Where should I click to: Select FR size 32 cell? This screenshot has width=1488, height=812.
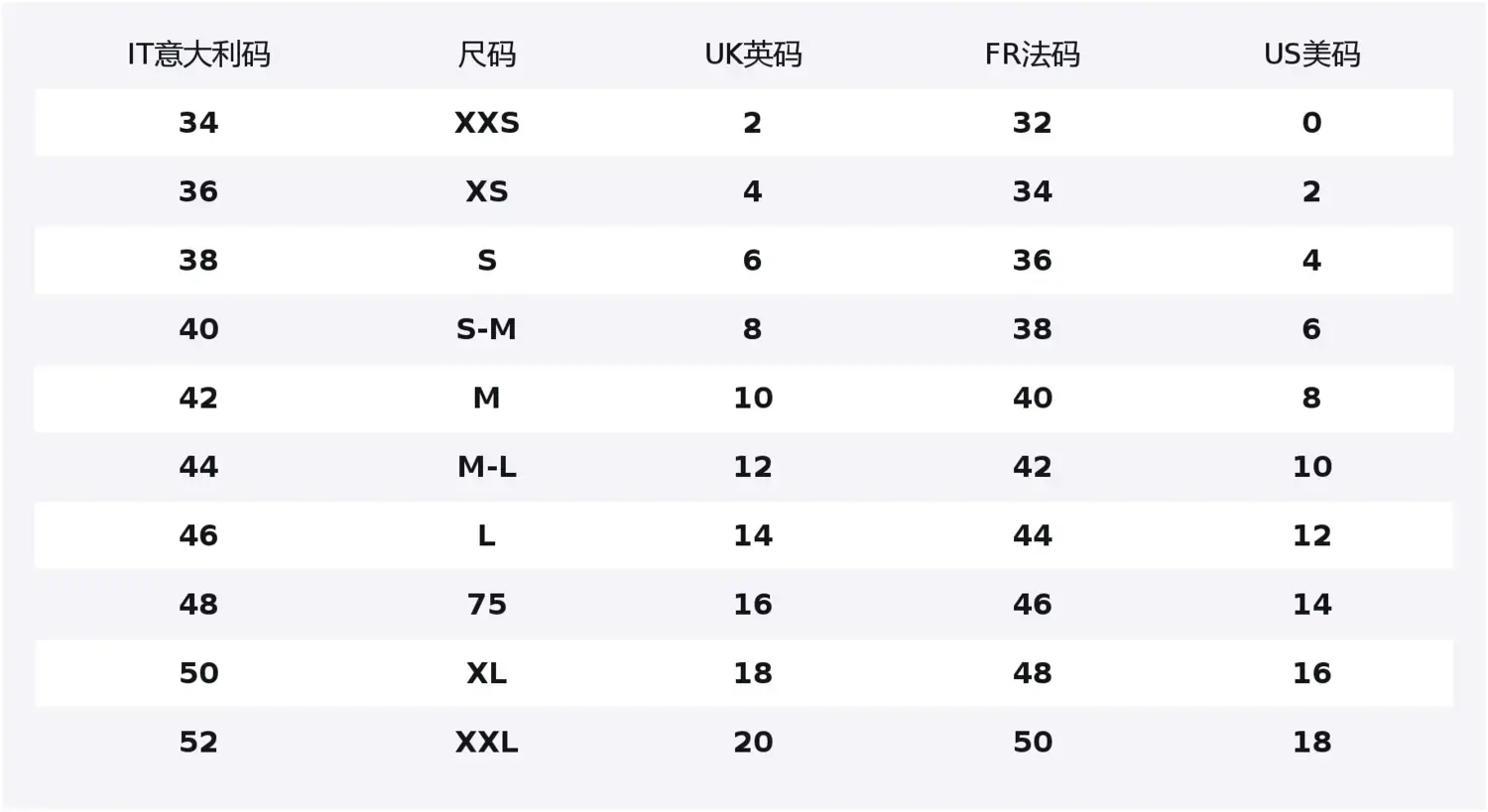[x=1032, y=123]
